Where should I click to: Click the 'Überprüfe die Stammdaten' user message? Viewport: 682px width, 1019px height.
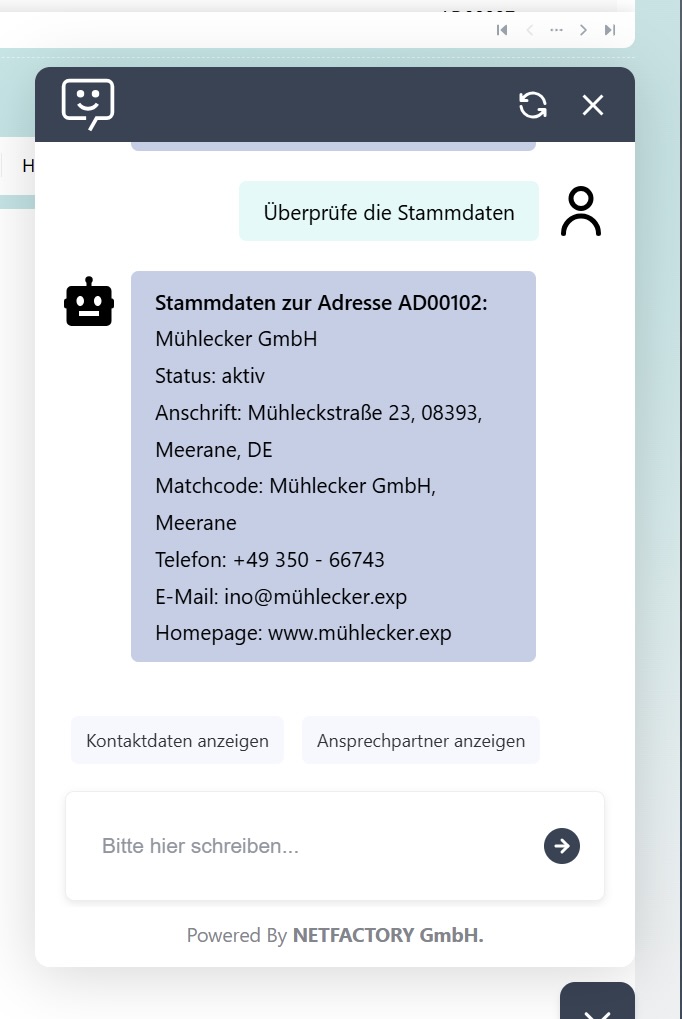[389, 212]
